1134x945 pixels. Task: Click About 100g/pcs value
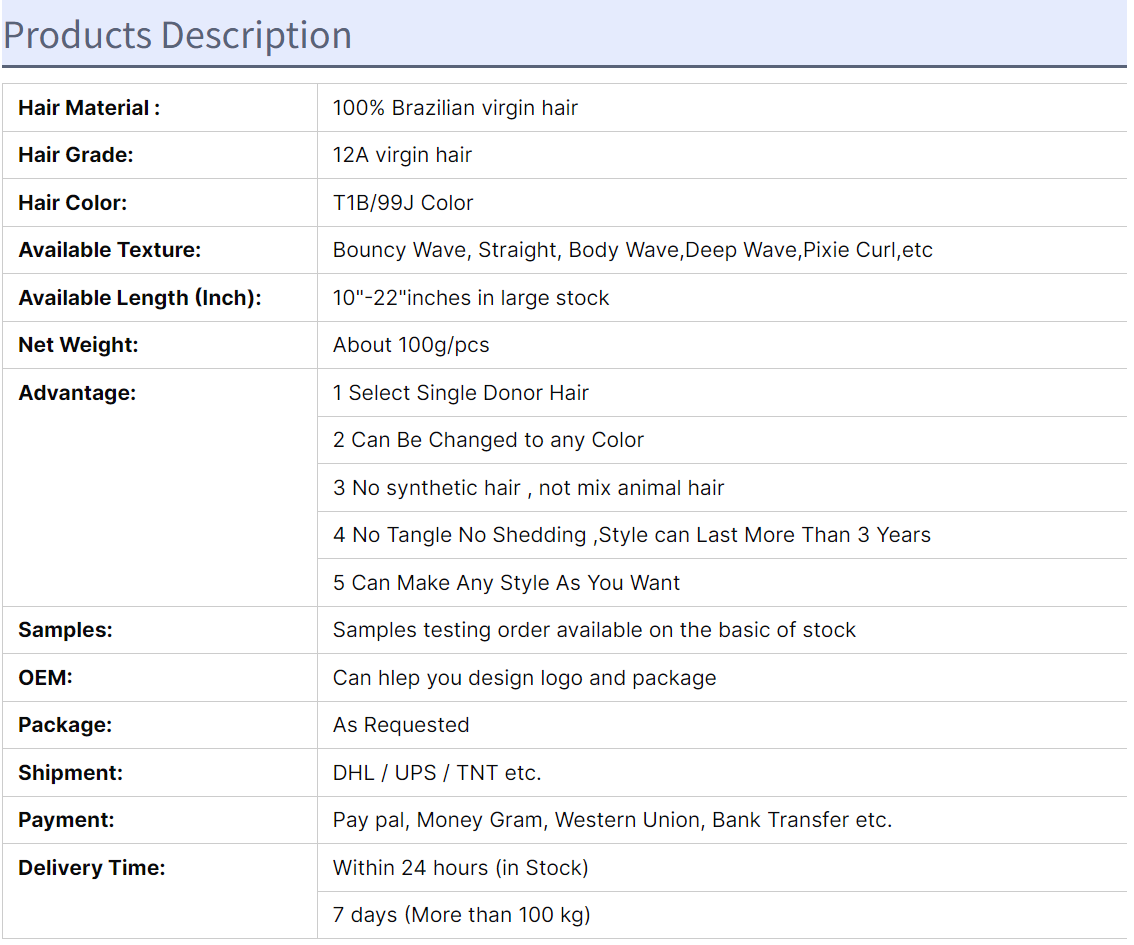coord(411,345)
